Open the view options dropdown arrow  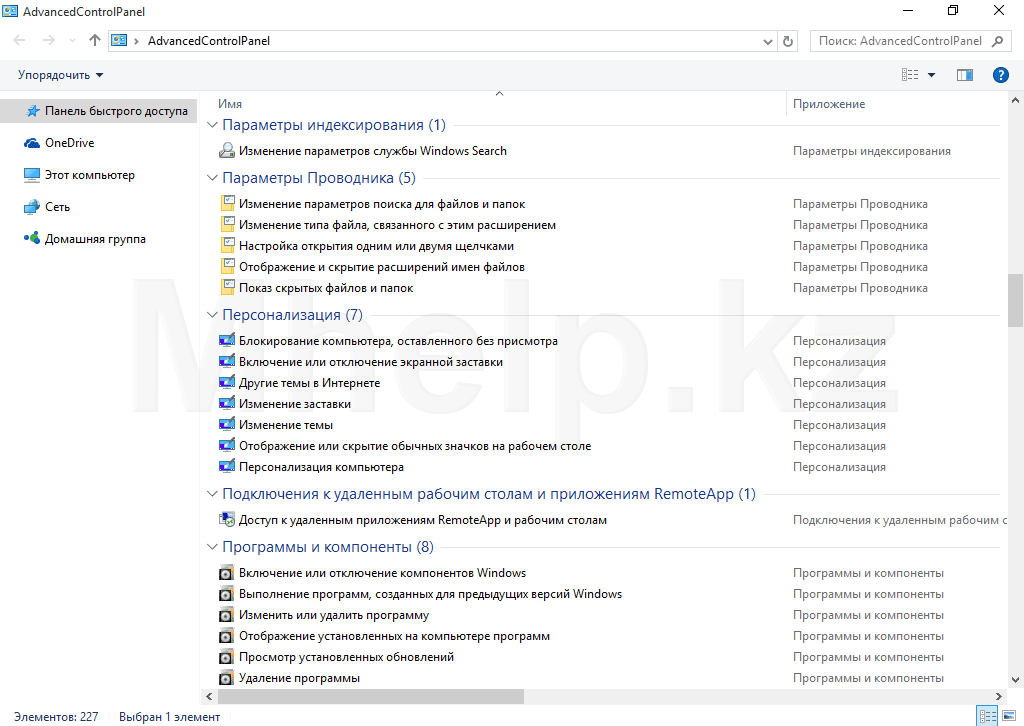point(931,75)
